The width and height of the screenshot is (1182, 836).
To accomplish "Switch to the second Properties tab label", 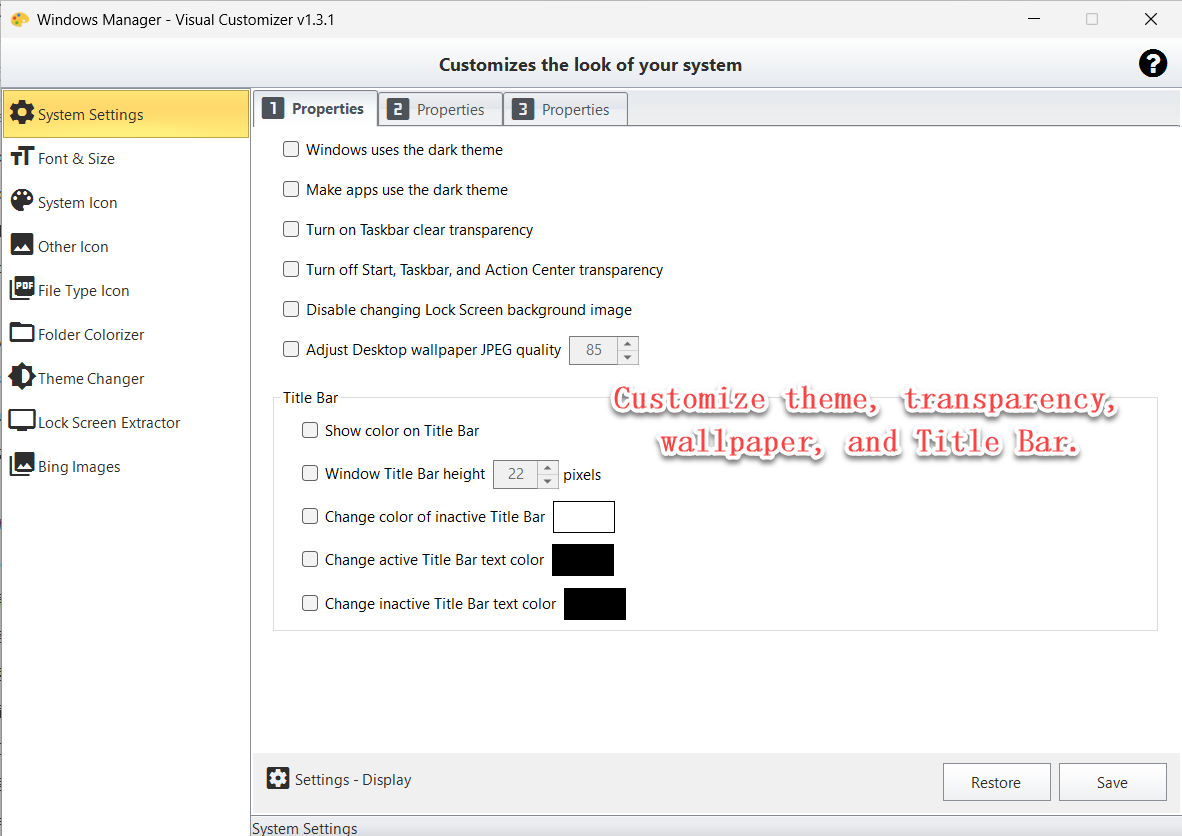I will tap(451, 110).
